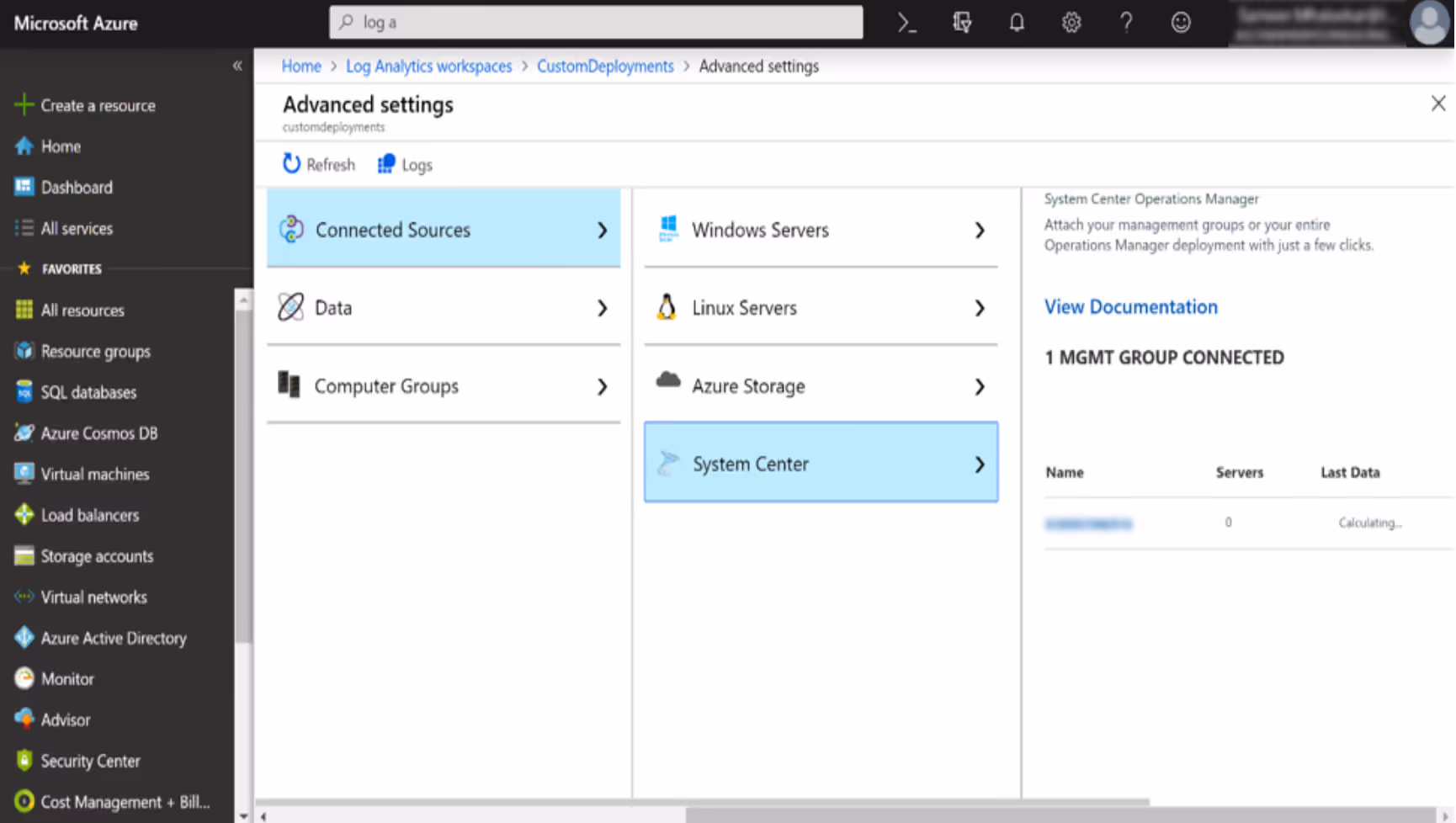Open Log Analytics workspaces breadcrumb link
Screen dimensions: 1456x823
coord(428,66)
